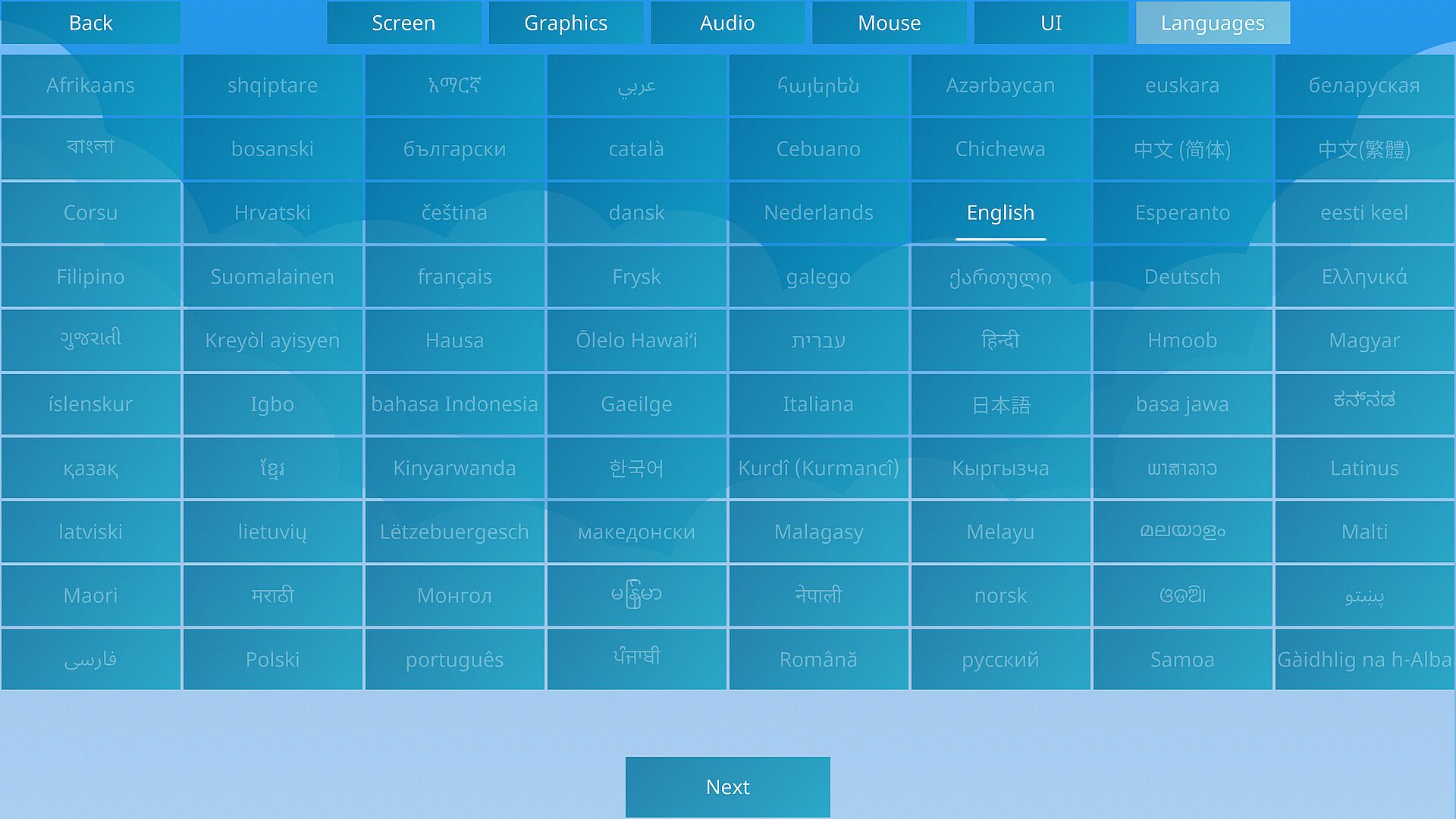Image resolution: width=1456 pixels, height=819 pixels.
Task: Choose русский as the language
Action: click(x=1000, y=659)
